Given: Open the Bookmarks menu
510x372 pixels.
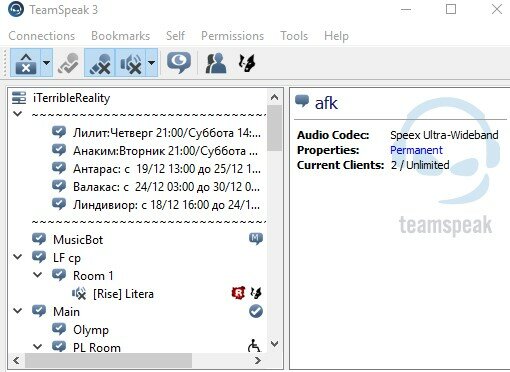Looking at the screenshot, I should (x=120, y=36).
